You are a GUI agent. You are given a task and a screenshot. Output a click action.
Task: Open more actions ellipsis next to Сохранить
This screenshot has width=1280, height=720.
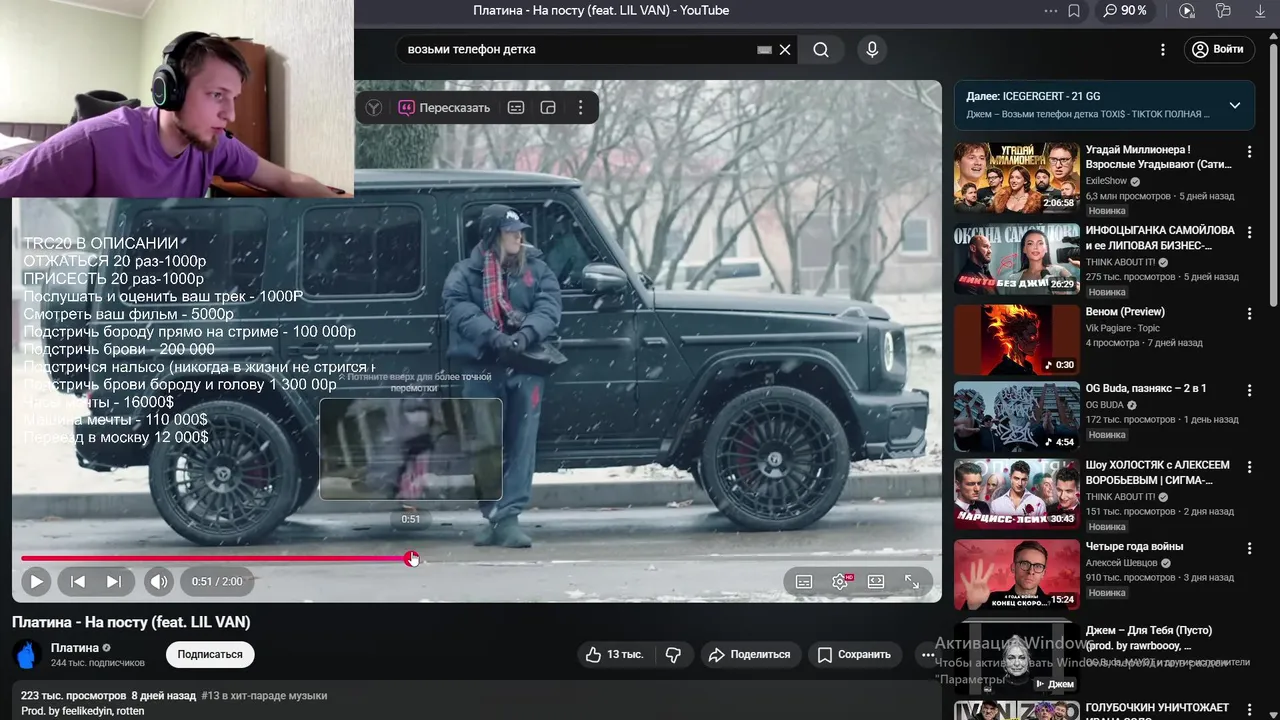tap(927, 655)
